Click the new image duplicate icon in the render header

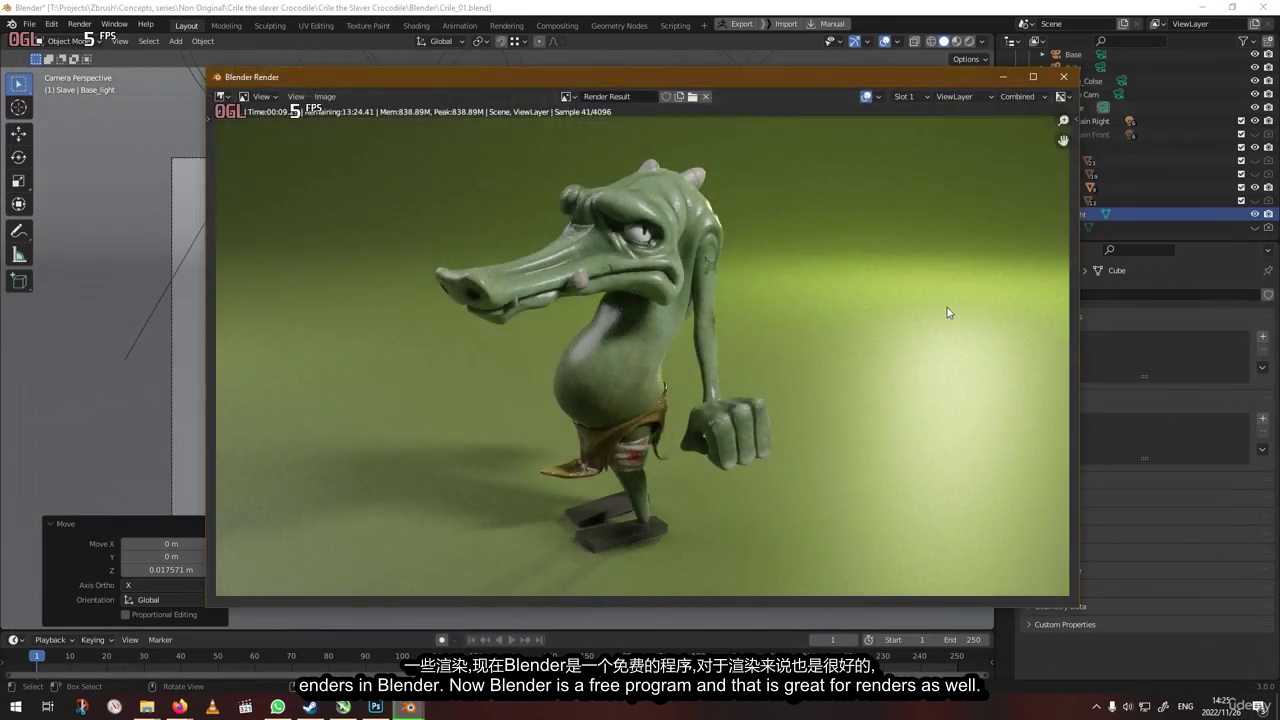(679, 97)
